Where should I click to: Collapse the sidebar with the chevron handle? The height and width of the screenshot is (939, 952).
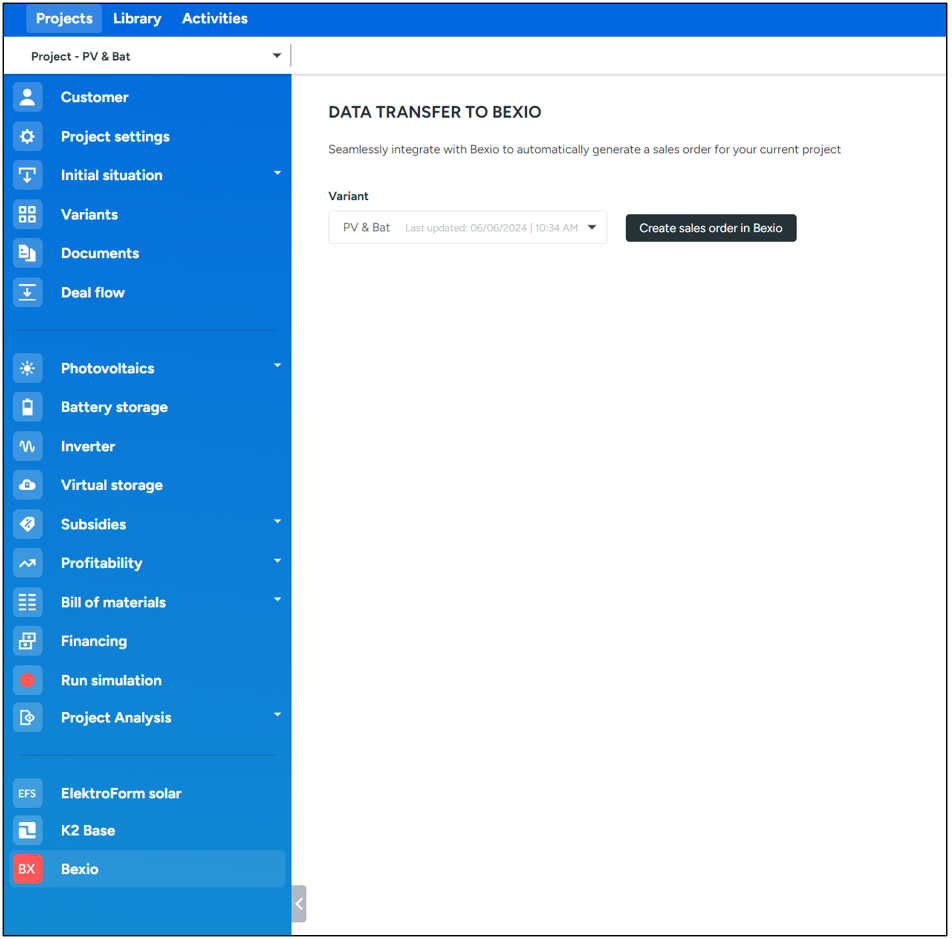point(299,903)
